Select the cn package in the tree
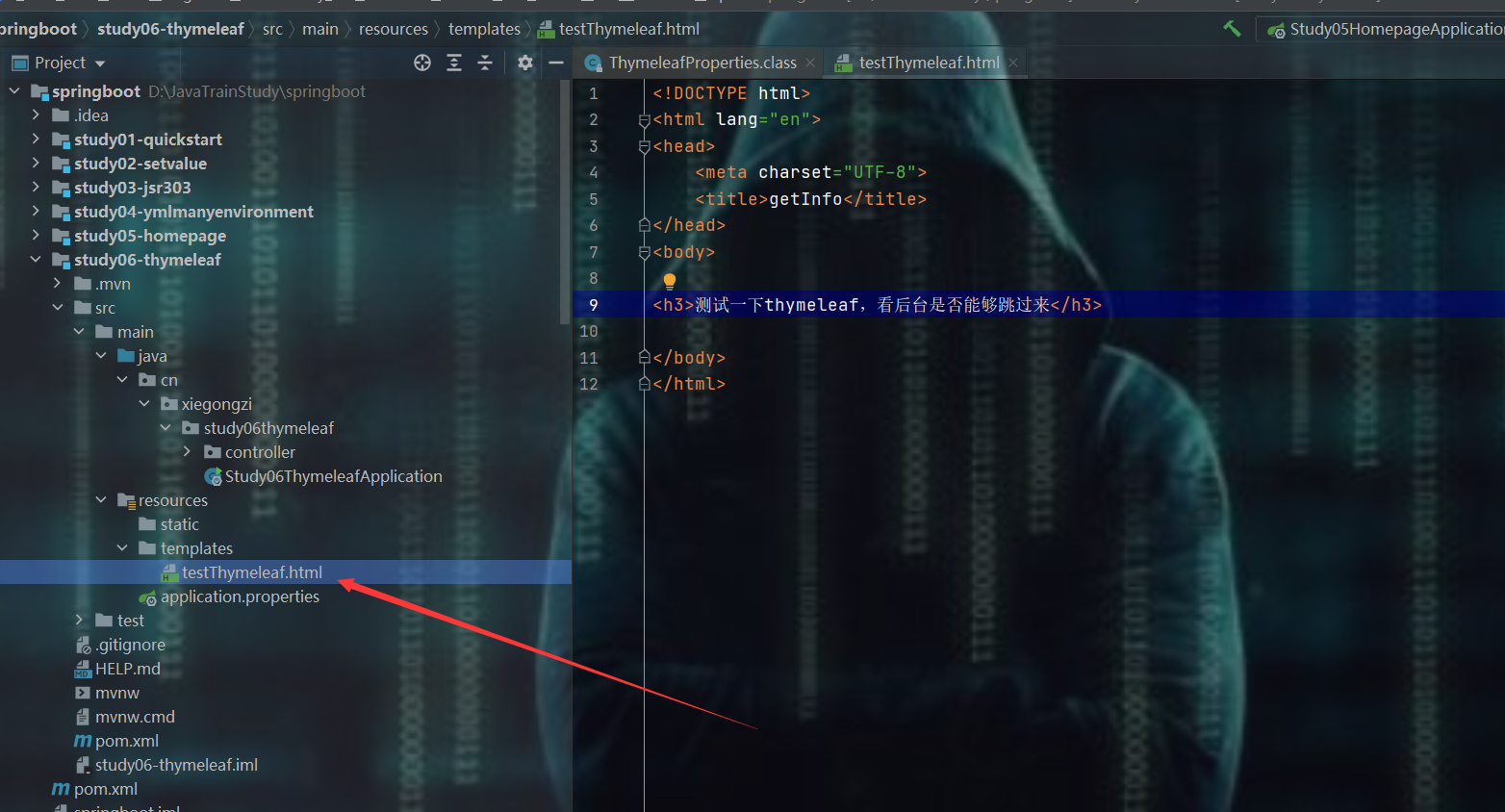Viewport: 1505px width, 812px height. click(x=169, y=380)
